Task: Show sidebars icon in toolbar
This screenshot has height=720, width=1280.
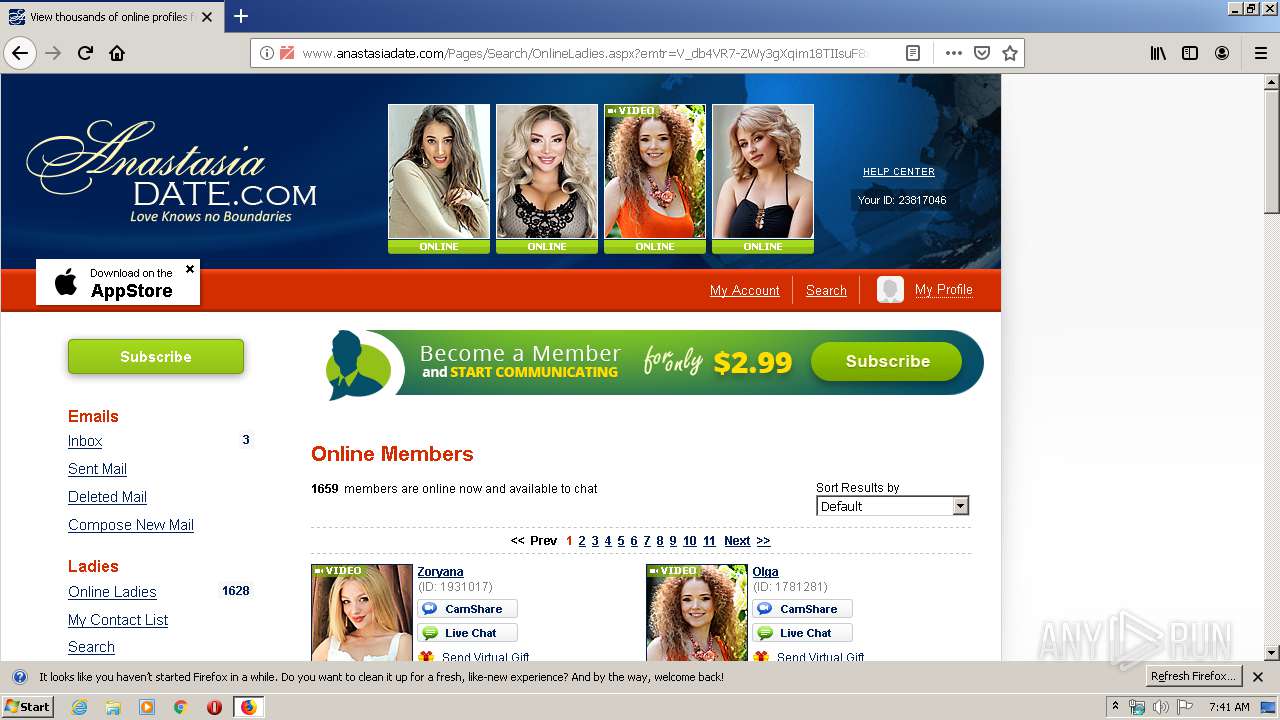Action: 1190,53
